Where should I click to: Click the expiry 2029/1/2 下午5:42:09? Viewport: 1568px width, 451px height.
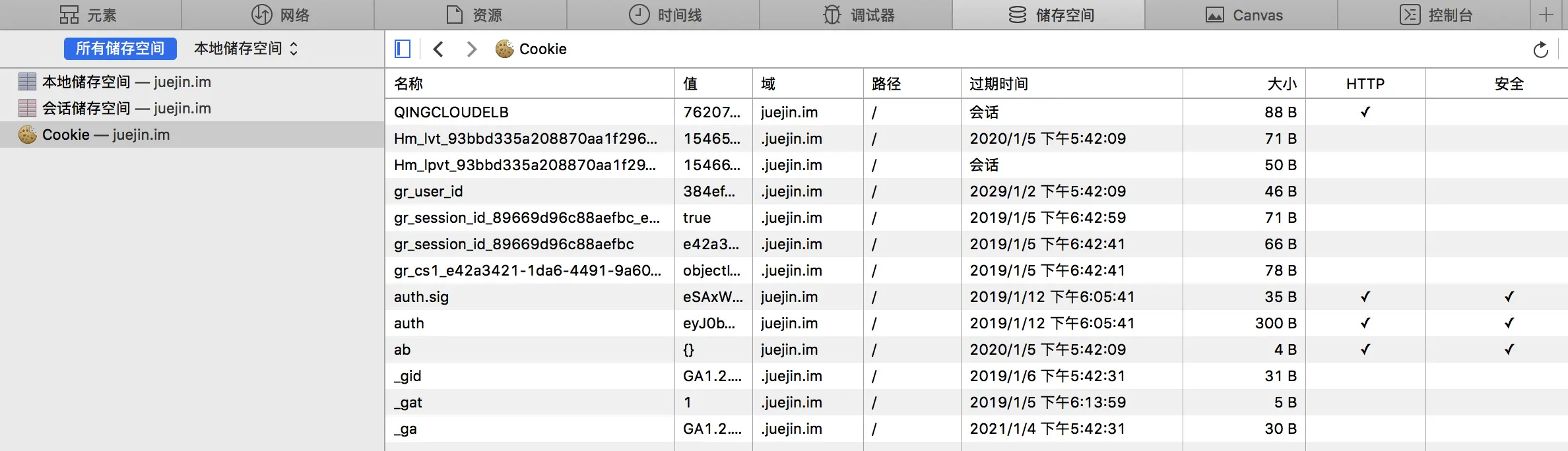[x=1048, y=191]
